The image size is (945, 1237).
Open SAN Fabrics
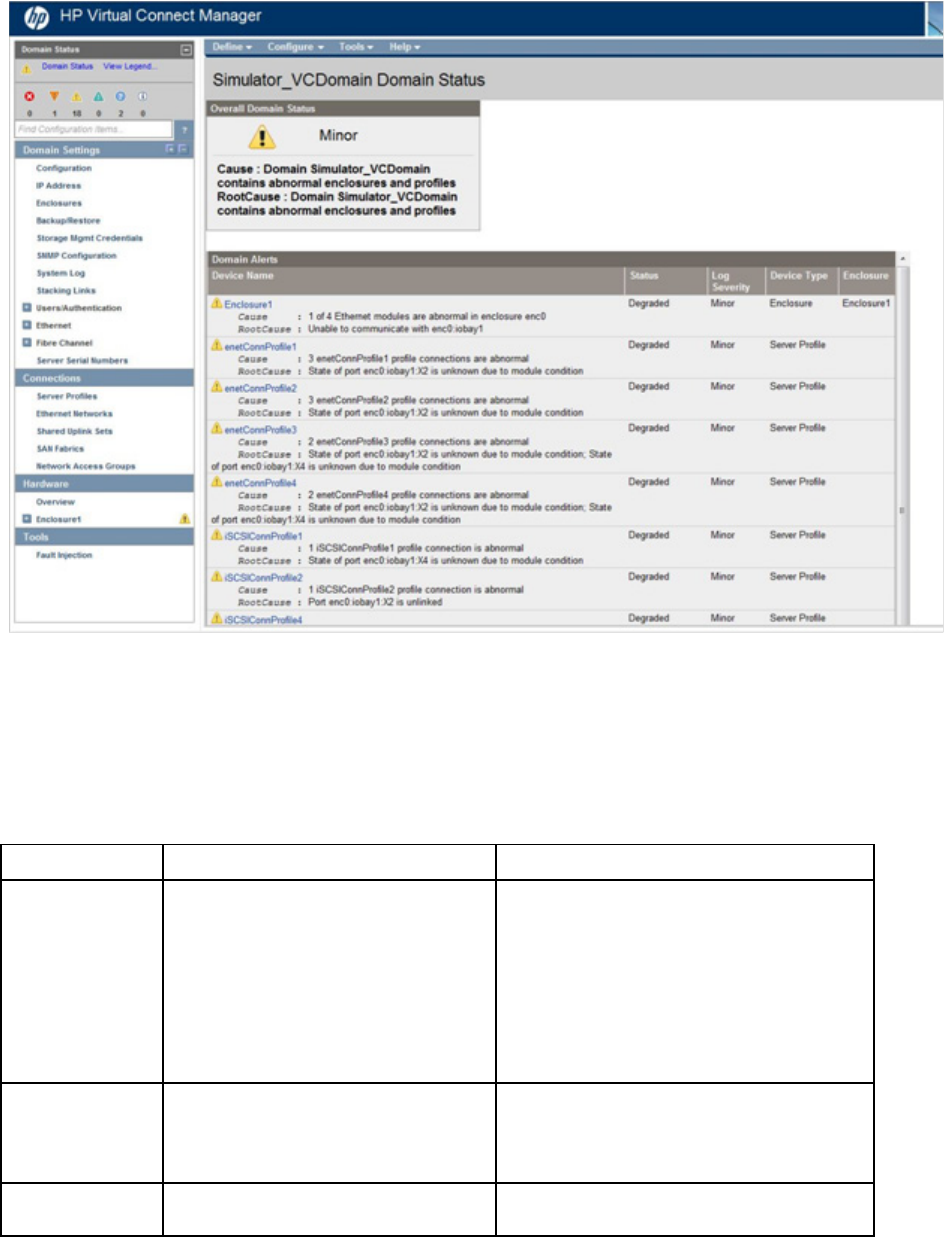tap(61, 449)
